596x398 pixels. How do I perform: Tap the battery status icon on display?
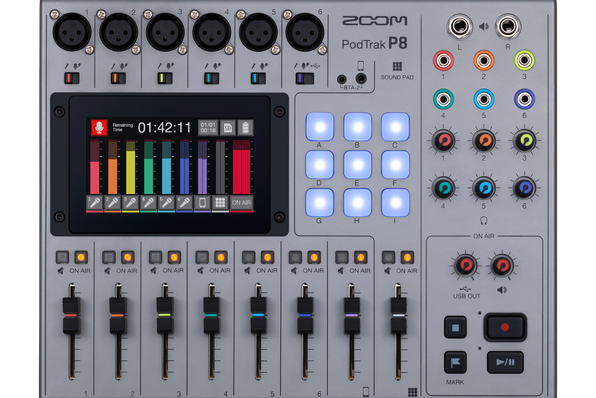[245, 128]
